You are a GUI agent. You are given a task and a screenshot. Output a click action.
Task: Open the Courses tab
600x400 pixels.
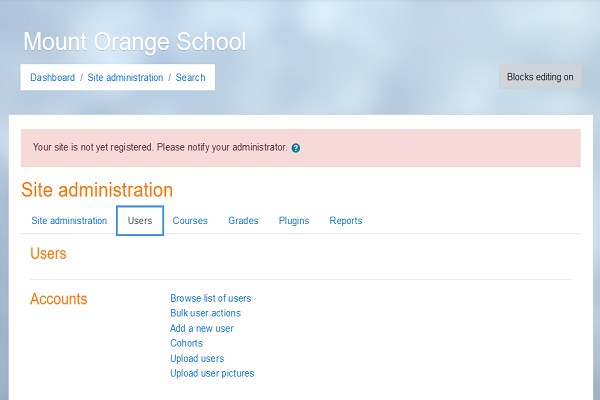point(190,221)
